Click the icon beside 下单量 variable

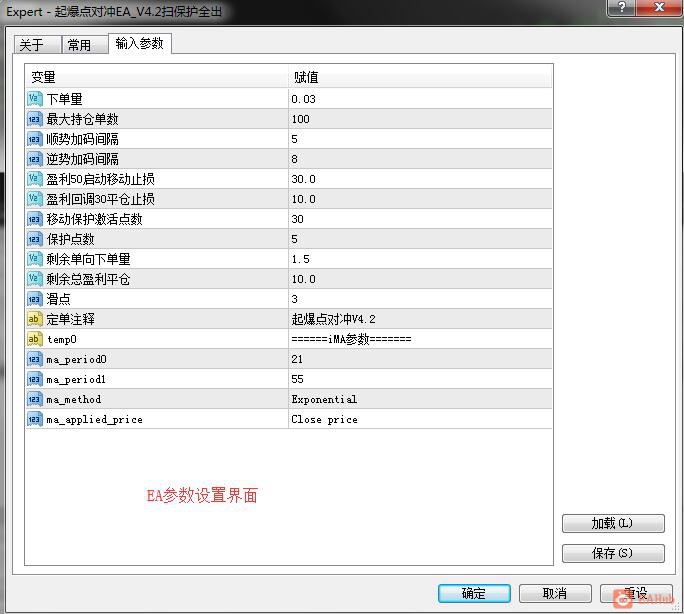click(x=34, y=99)
